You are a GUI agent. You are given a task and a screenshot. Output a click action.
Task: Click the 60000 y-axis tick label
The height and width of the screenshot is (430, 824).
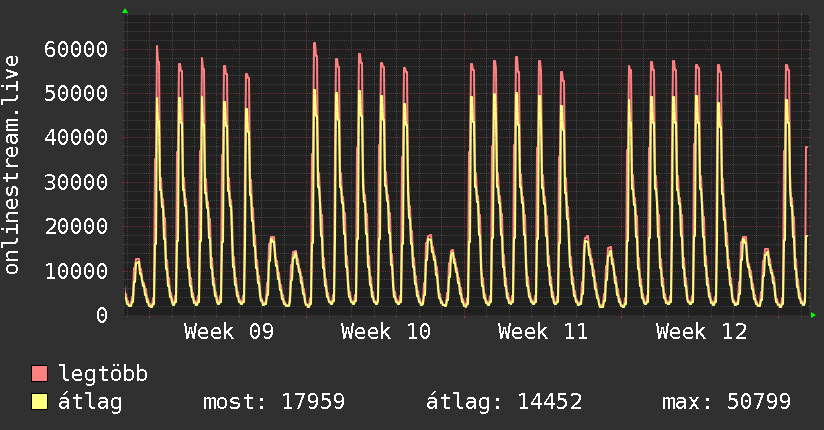(x=76, y=49)
